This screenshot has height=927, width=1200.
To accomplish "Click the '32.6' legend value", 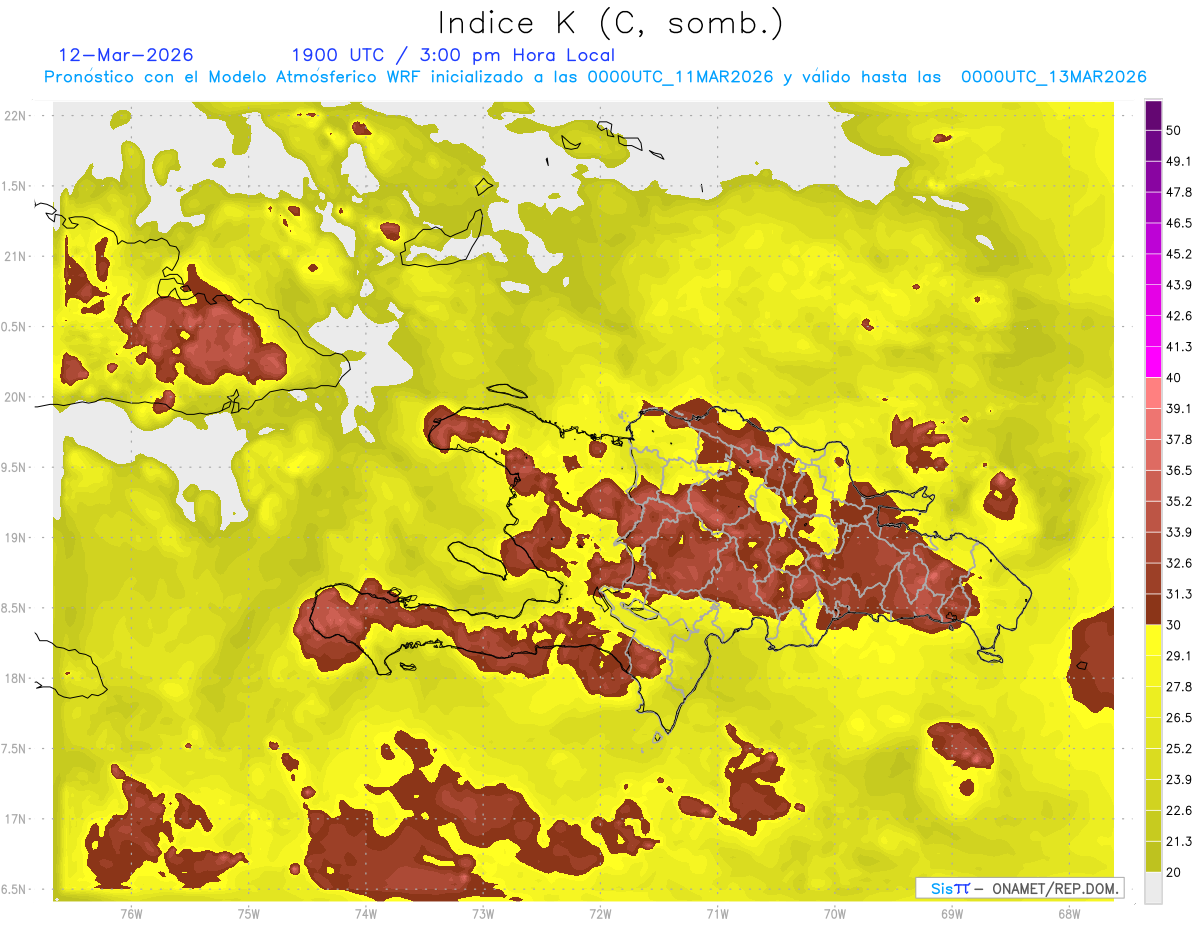I will pyautogui.click(x=1179, y=563).
